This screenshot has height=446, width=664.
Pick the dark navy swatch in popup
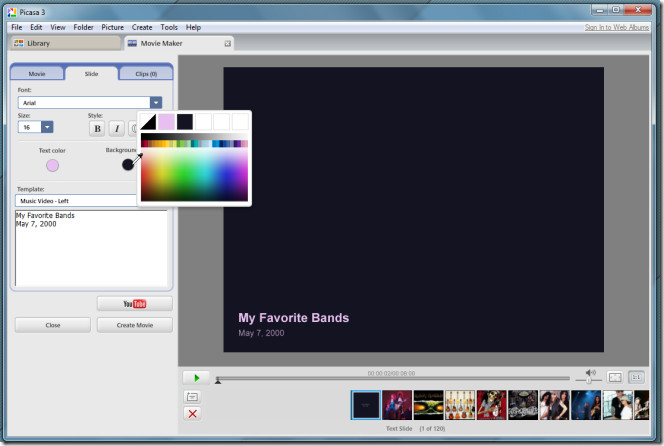point(185,122)
